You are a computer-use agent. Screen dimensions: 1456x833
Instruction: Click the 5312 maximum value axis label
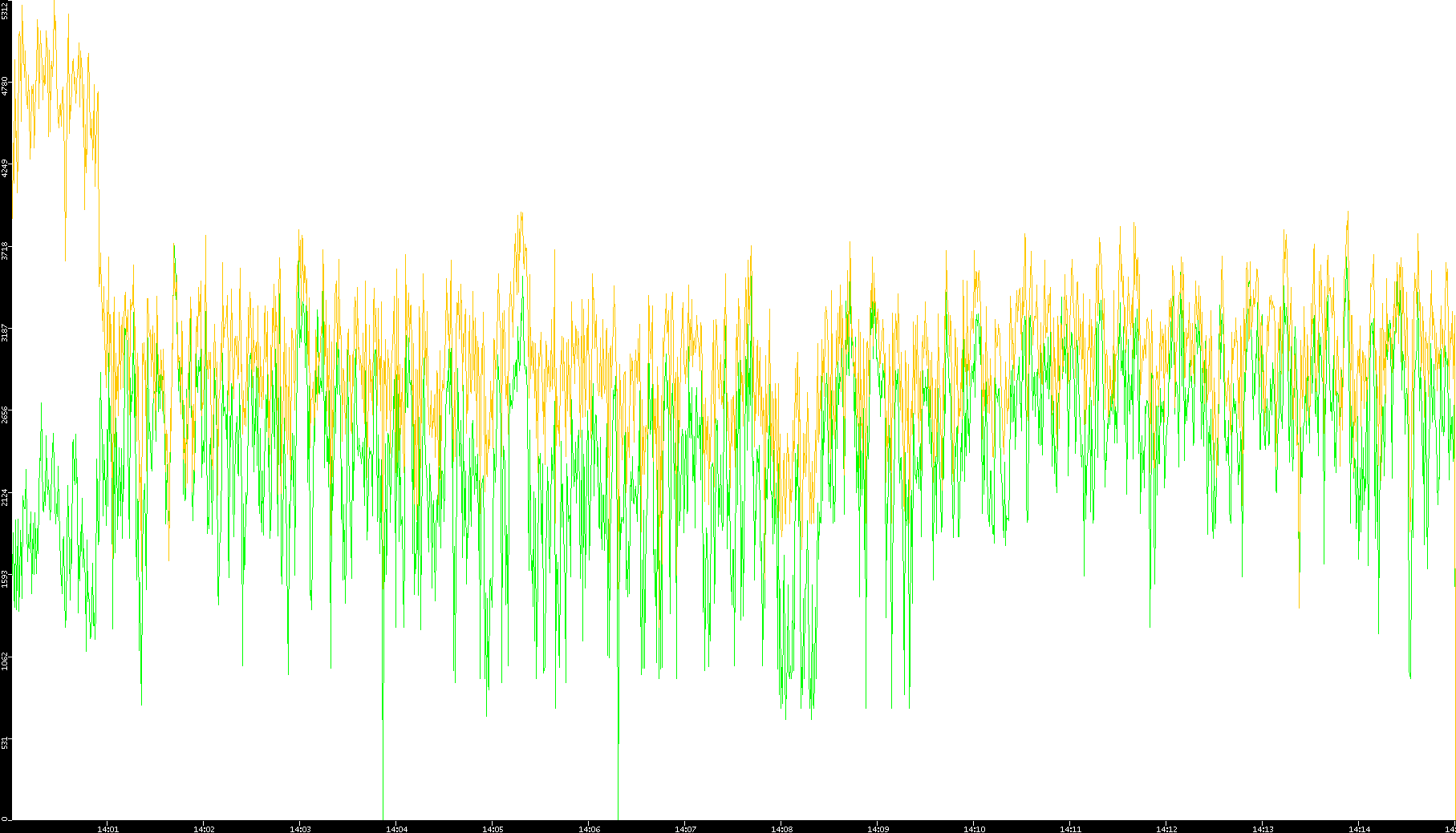click(6, 10)
